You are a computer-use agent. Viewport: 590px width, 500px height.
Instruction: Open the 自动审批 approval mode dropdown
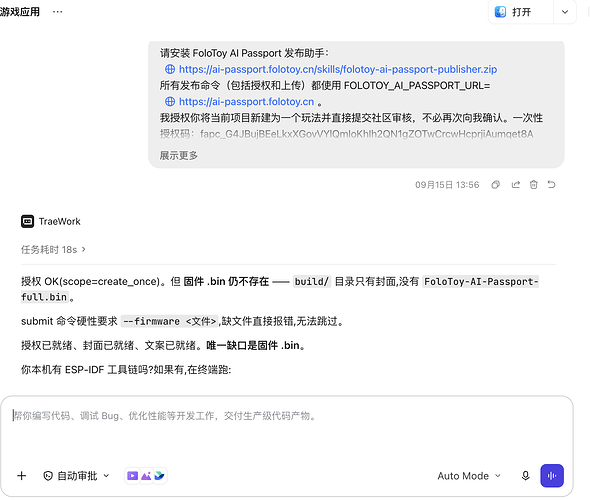[76, 476]
